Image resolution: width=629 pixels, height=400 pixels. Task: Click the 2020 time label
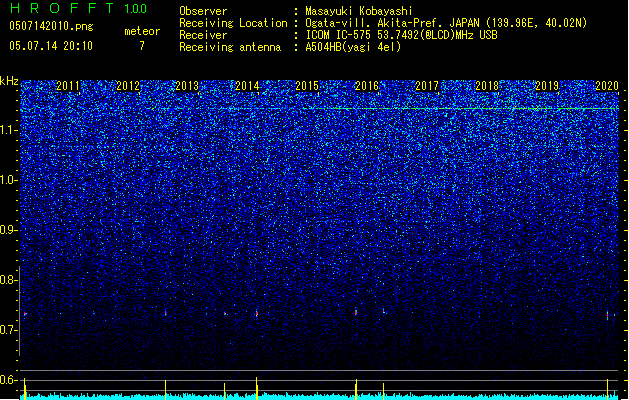click(607, 86)
